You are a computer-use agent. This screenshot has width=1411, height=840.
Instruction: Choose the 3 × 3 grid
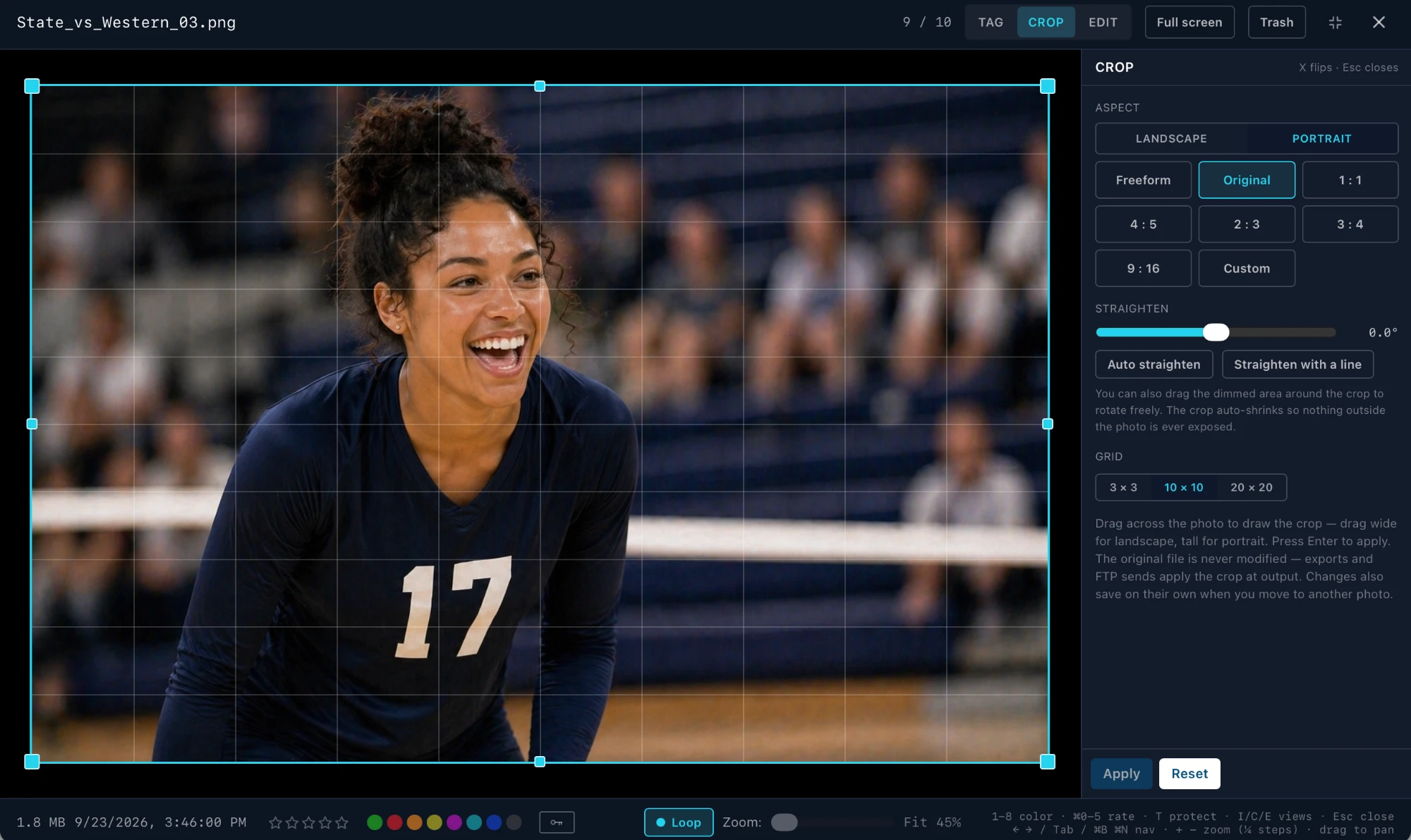click(x=1123, y=487)
